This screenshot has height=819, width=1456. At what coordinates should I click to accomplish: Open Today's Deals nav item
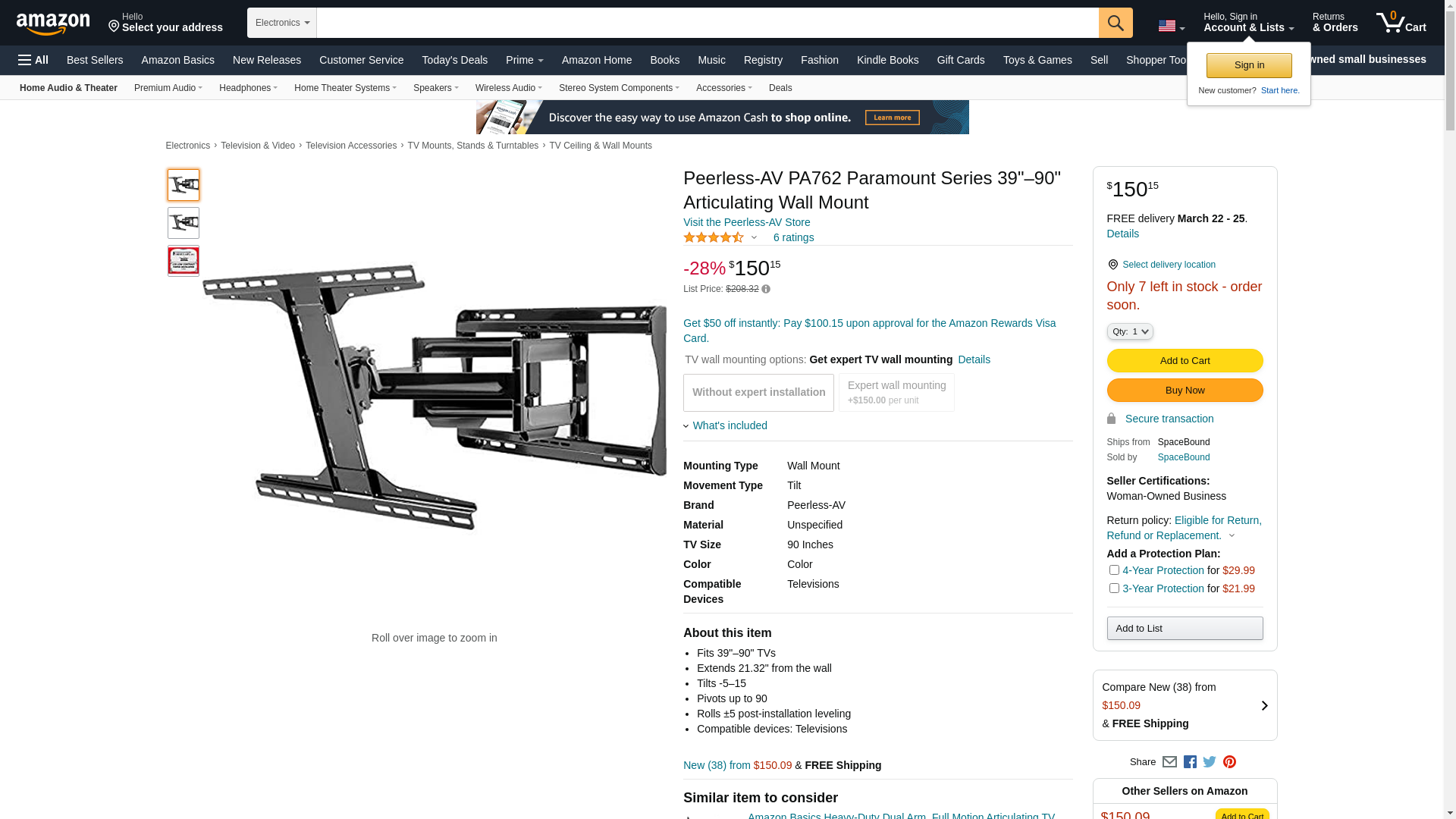click(454, 60)
